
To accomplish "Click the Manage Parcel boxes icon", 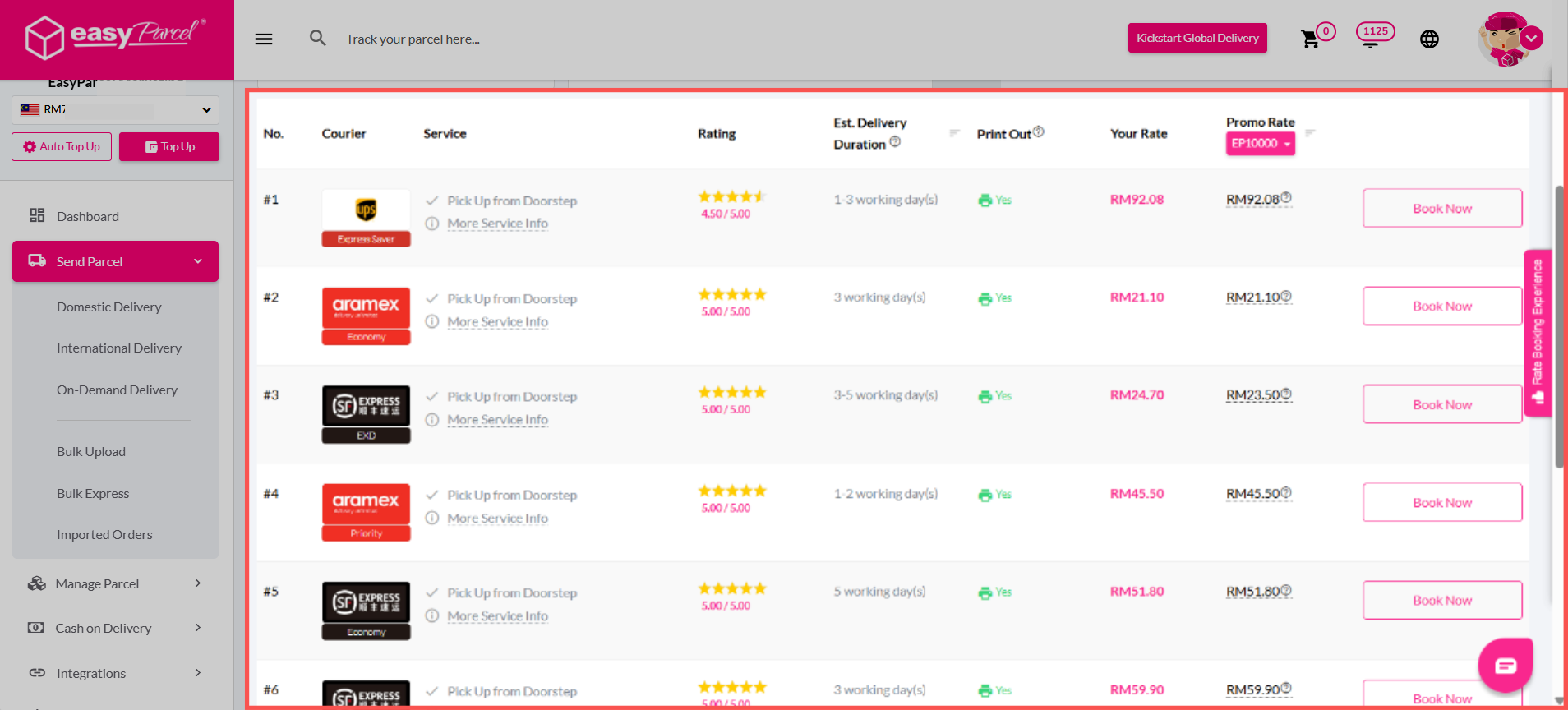I will click(x=37, y=583).
